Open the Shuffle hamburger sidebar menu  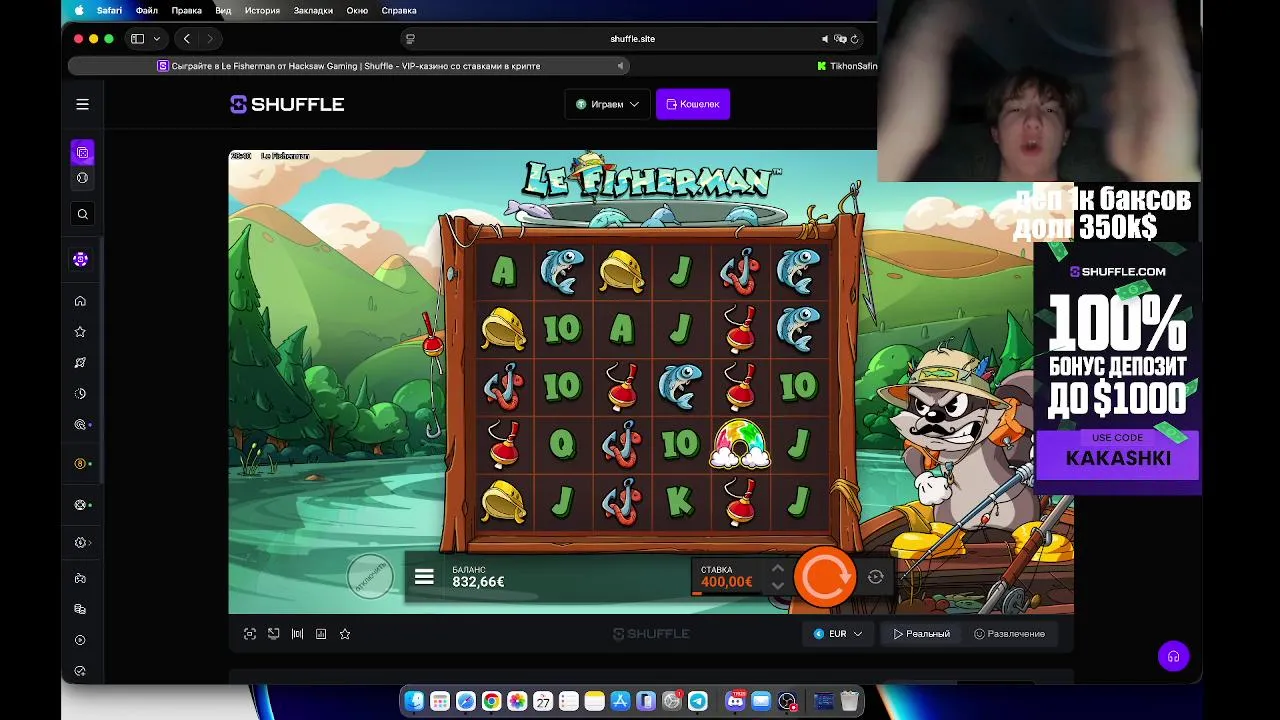point(83,104)
